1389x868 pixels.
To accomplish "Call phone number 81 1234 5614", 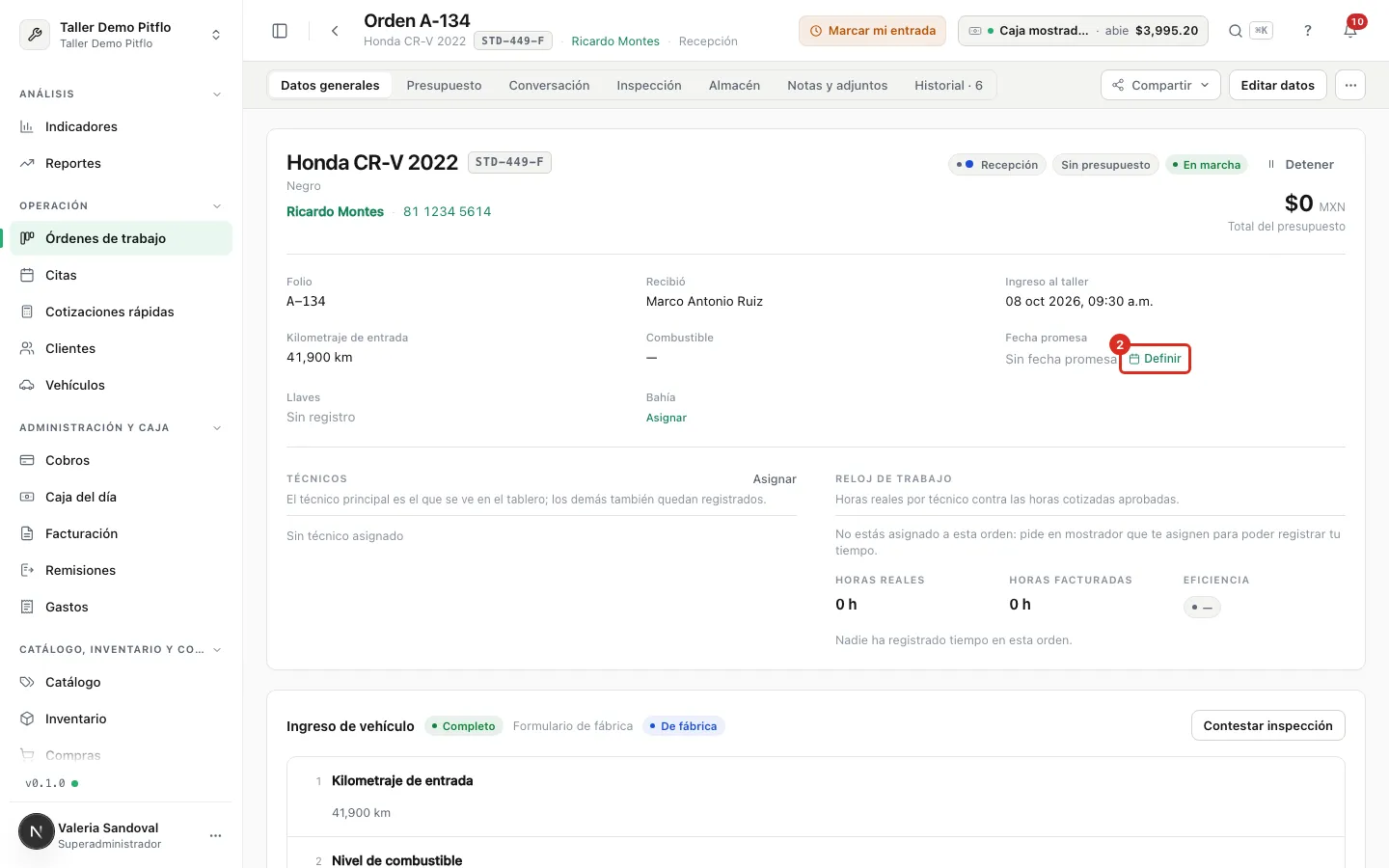I will click(x=448, y=211).
